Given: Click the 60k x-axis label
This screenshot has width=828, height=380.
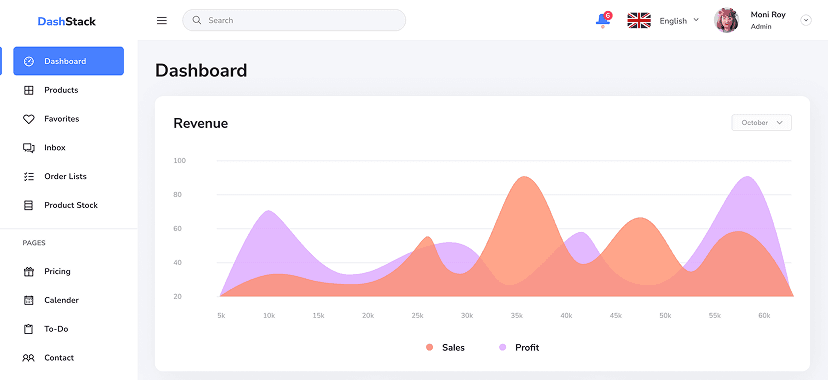Looking at the screenshot, I should [x=764, y=316].
